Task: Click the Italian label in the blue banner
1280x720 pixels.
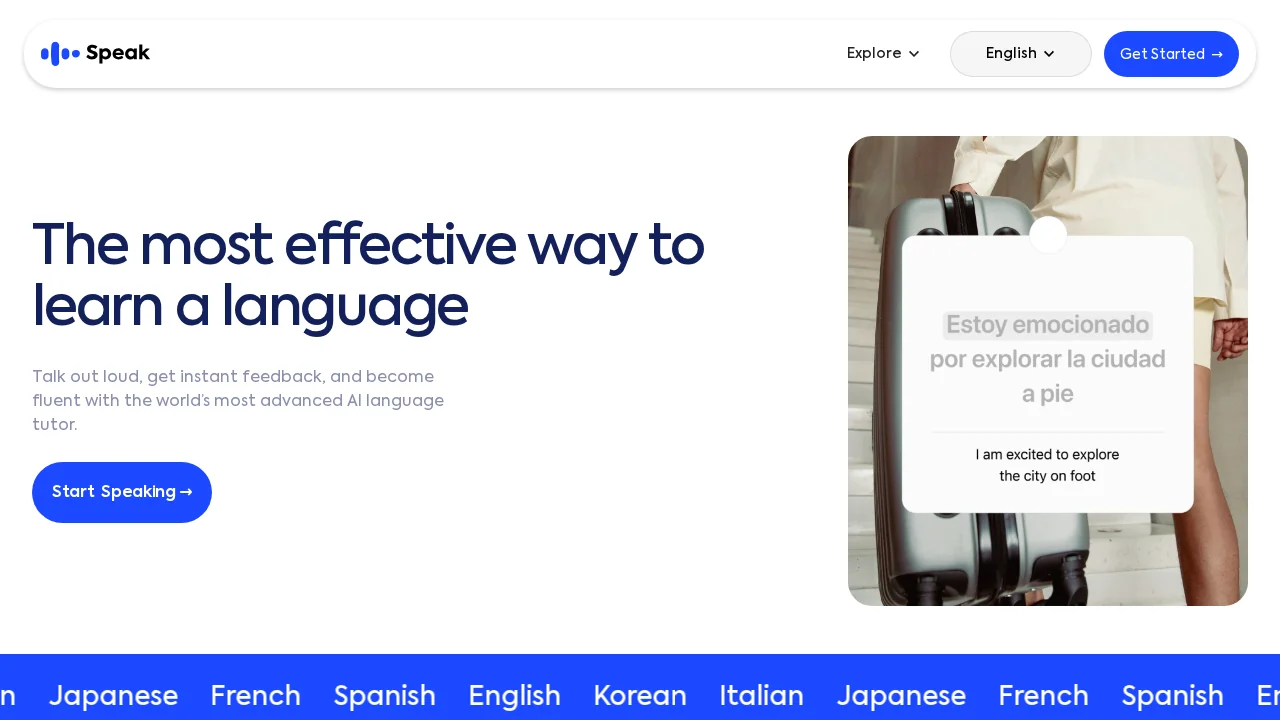Action: pyautogui.click(x=761, y=696)
